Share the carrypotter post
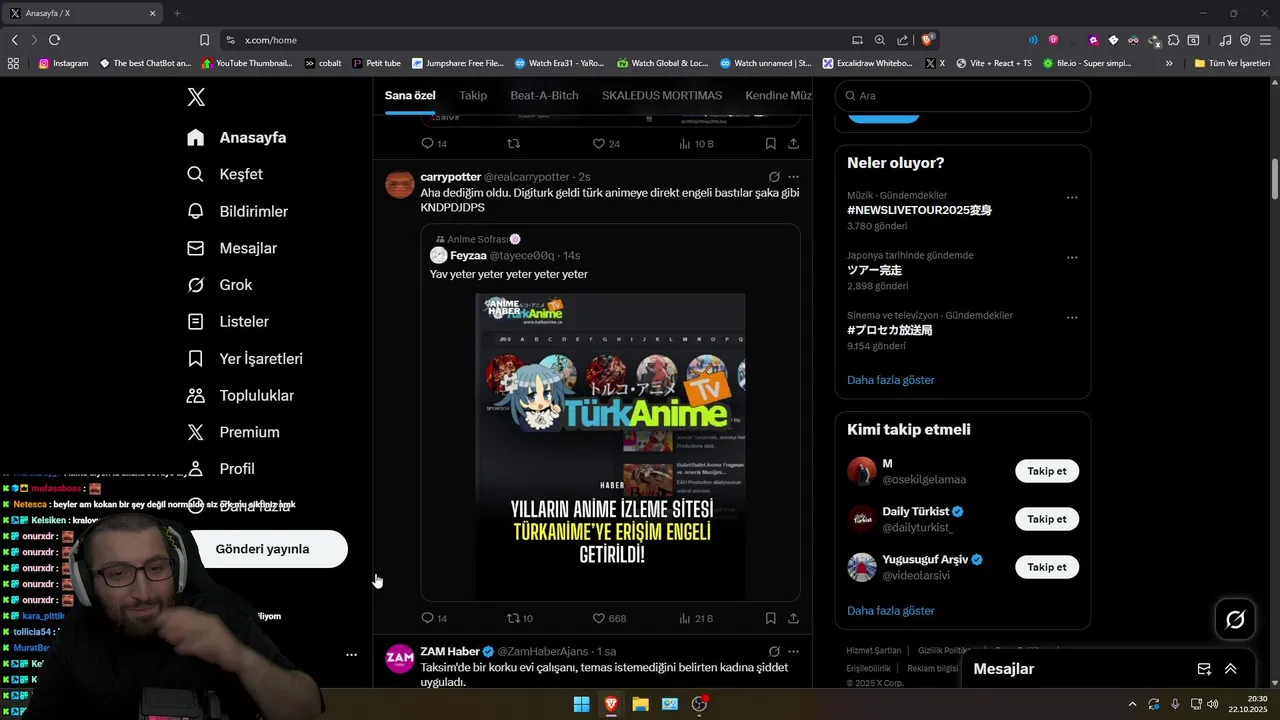The image size is (1280, 720). coord(793,618)
